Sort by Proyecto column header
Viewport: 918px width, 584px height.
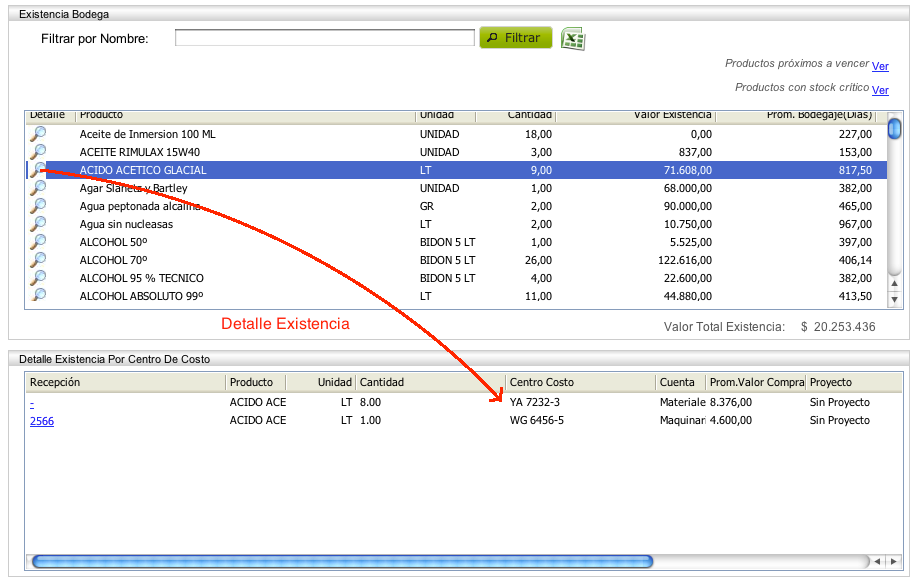click(x=854, y=382)
